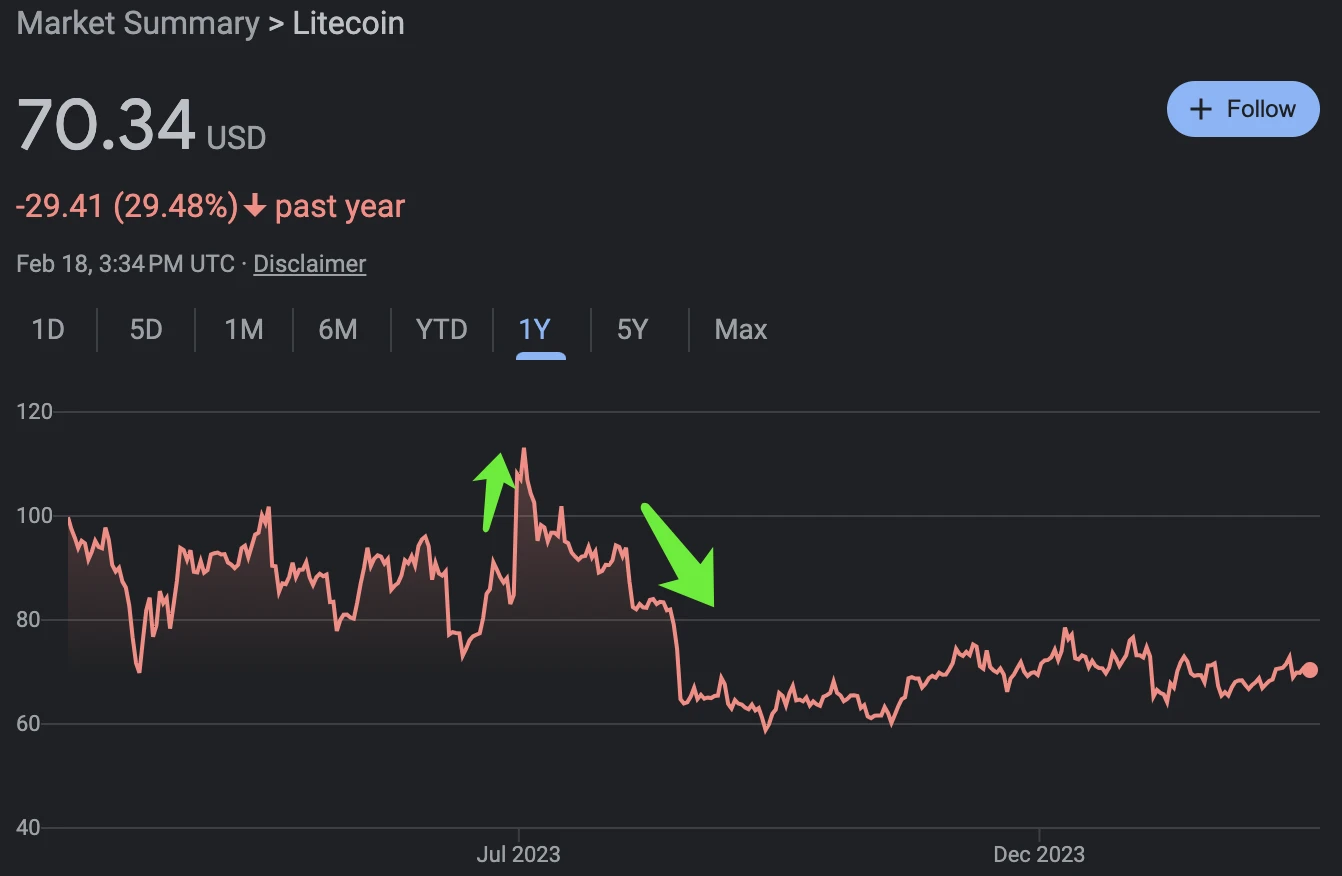1342x876 pixels.
Task: Click the pink endpoint dot on the chart line
Action: click(x=1310, y=670)
